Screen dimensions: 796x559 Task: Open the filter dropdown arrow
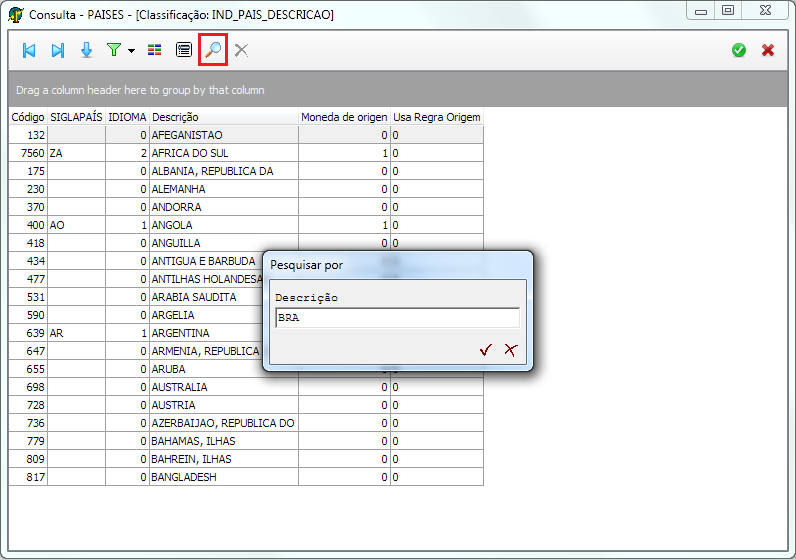point(132,51)
